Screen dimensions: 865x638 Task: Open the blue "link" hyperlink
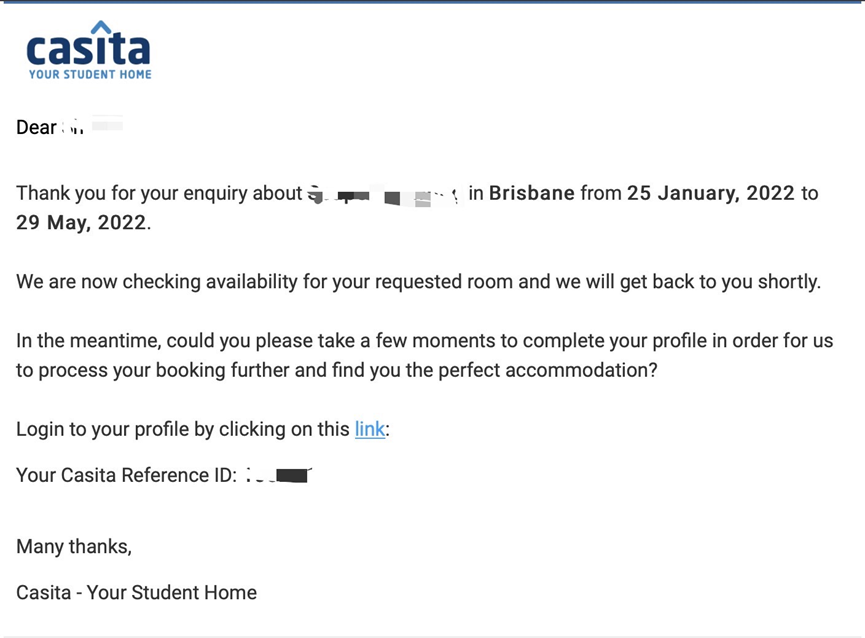coord(369,429)
